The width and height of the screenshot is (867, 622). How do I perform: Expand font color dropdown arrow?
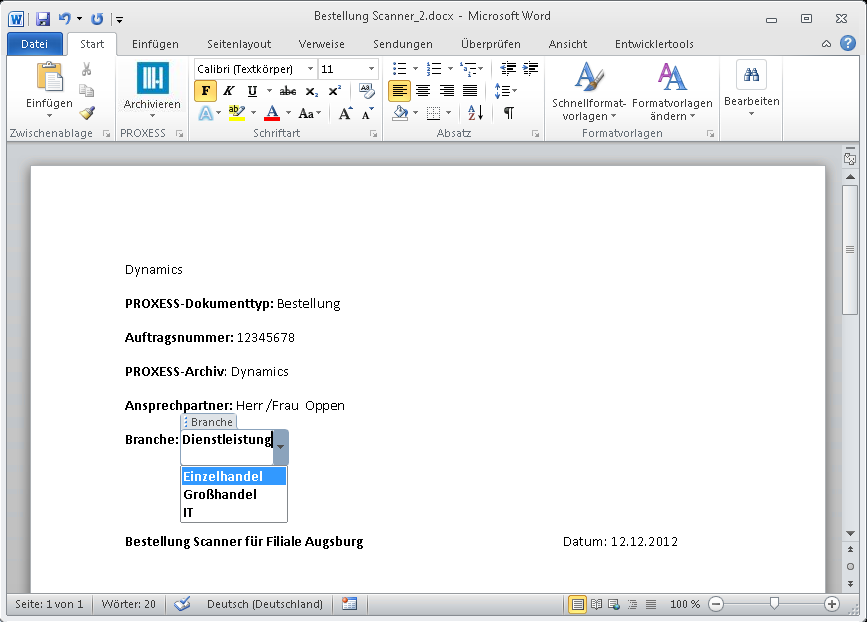pyautogui.click(x=288, y=113)
